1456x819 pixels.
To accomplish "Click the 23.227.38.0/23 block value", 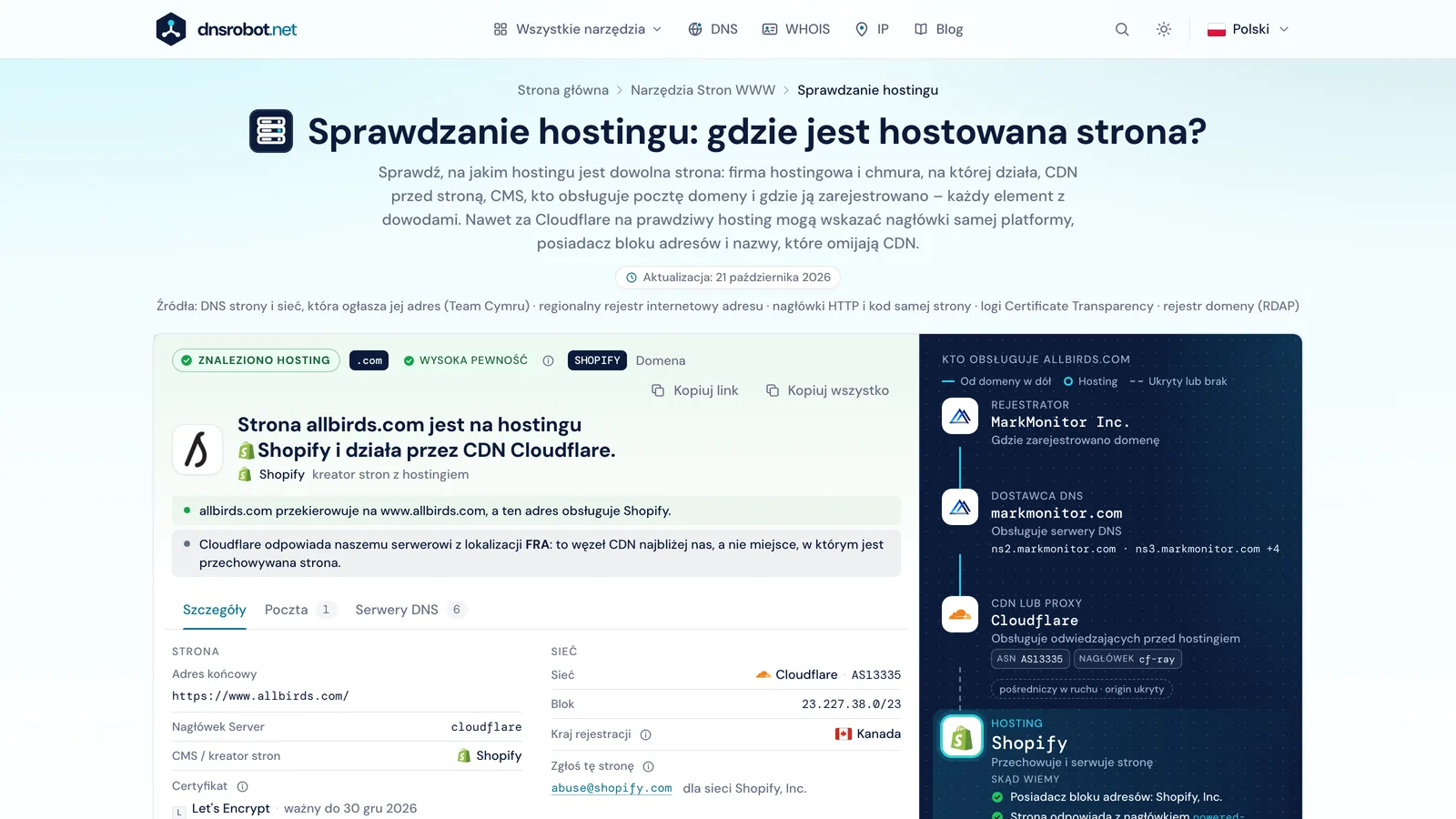I will click(851, 704).
